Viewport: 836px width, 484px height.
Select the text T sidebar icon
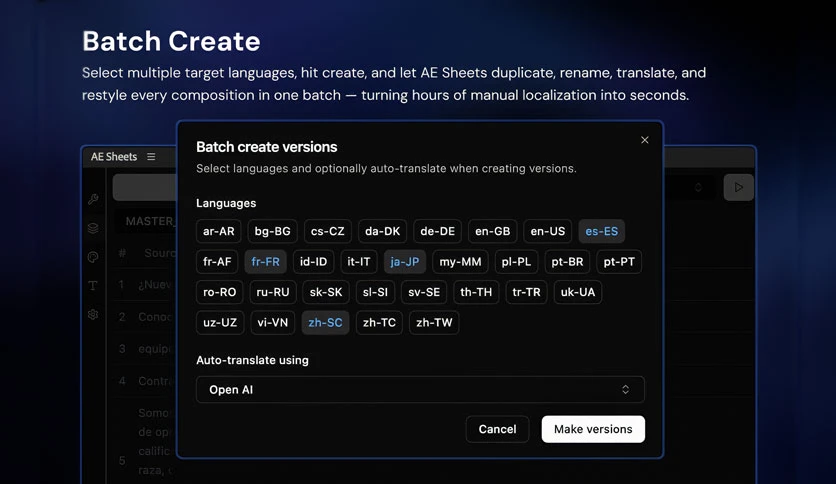tap(93, 286)
